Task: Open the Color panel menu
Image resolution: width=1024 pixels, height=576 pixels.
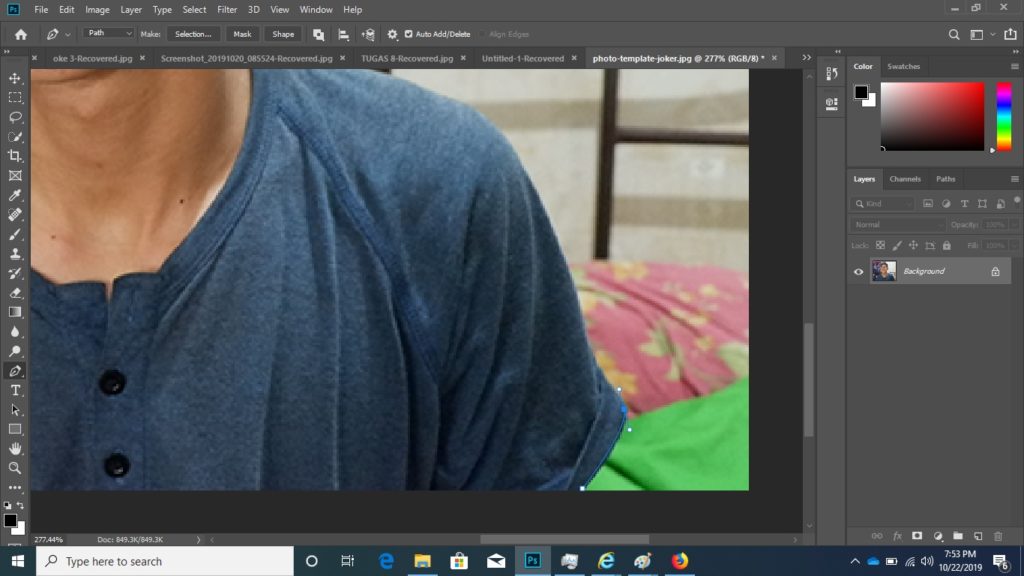Action: (x=1014, y=67)
